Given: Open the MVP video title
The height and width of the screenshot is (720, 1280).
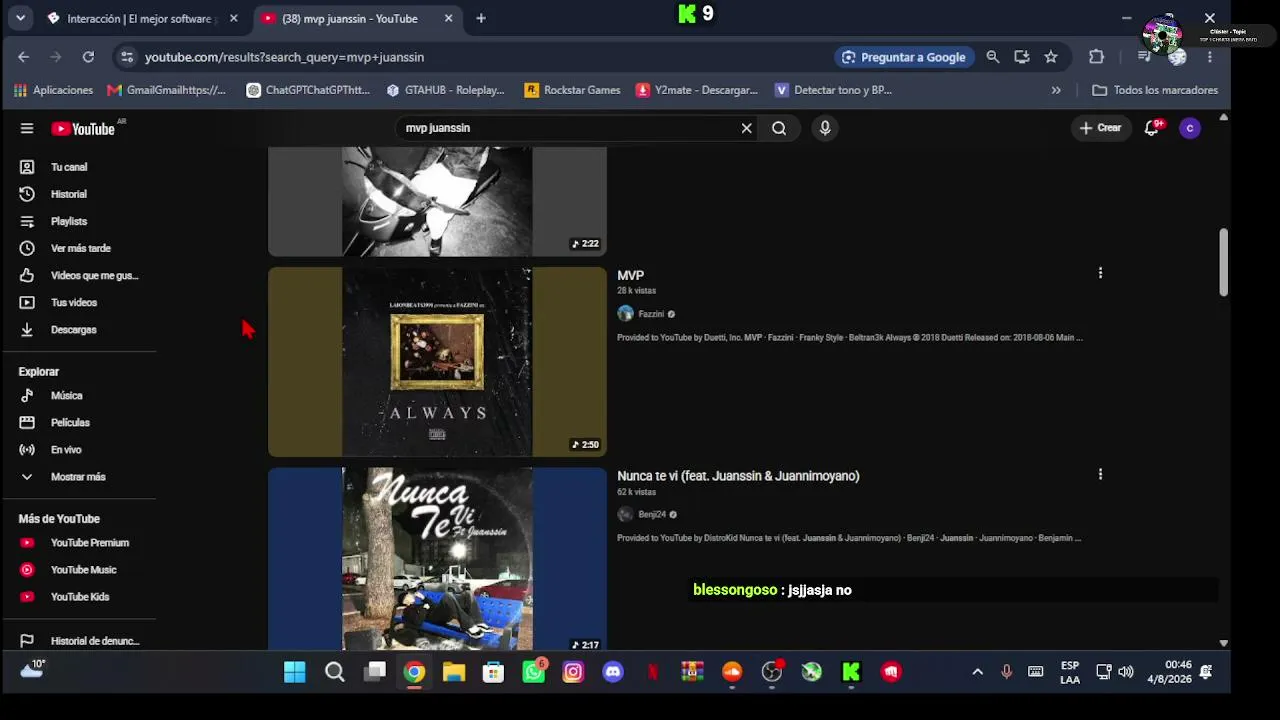Looking at the screenshot, I should (630, 275).
